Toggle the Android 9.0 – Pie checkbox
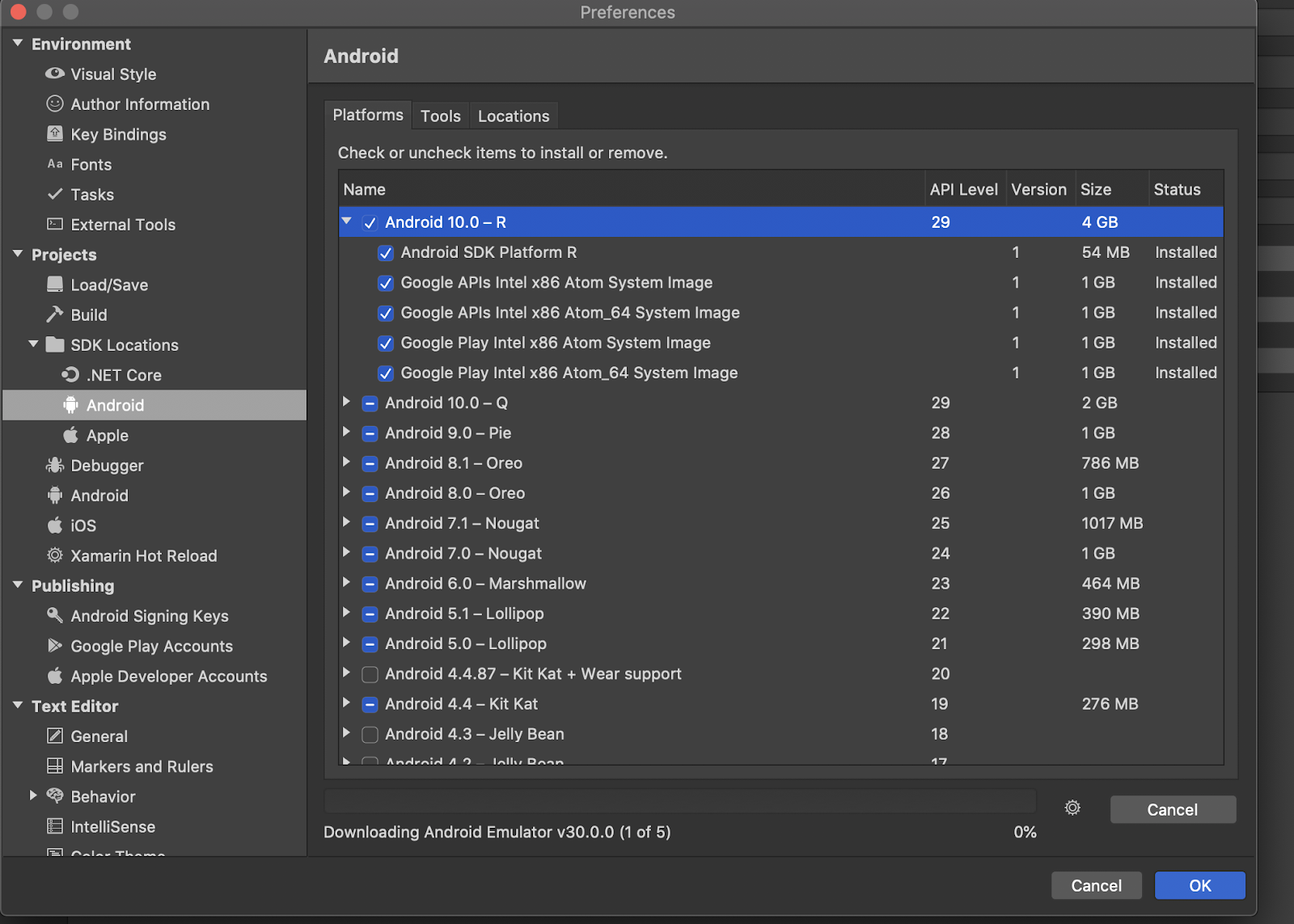 (370, 433)
